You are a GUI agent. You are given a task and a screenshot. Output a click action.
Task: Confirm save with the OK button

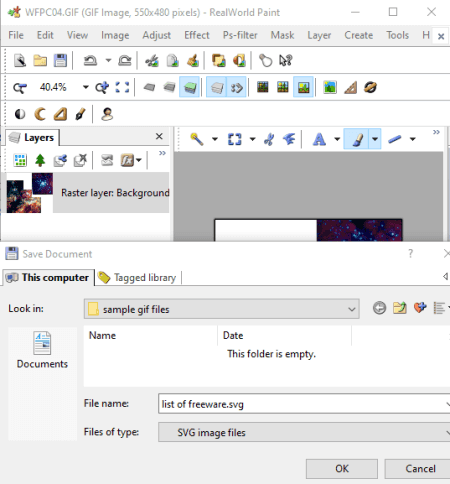(x=342, y=469)
